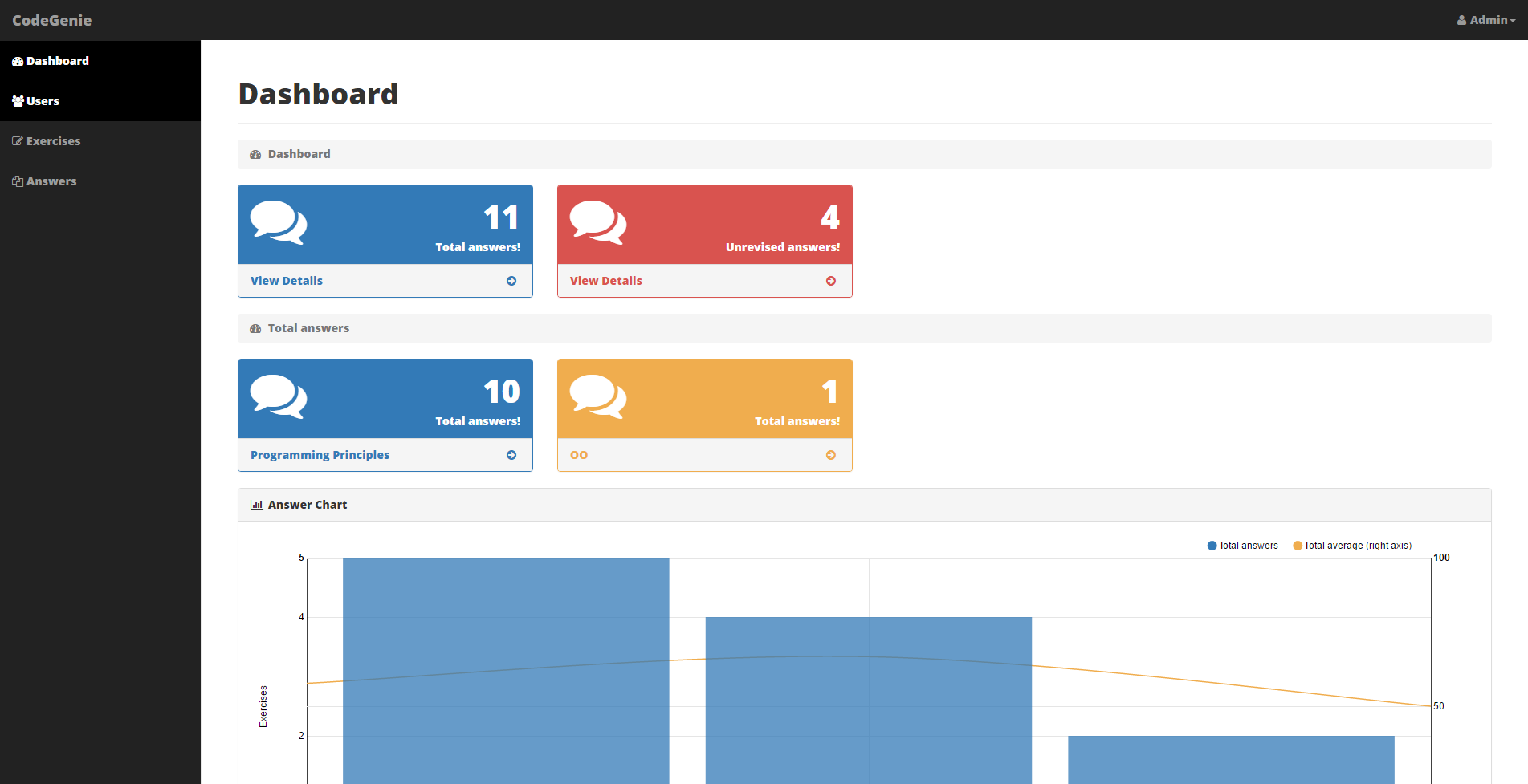Click arrow icon on blue View Details row
Screen dimensions: 1528x784
coord(511,281)
